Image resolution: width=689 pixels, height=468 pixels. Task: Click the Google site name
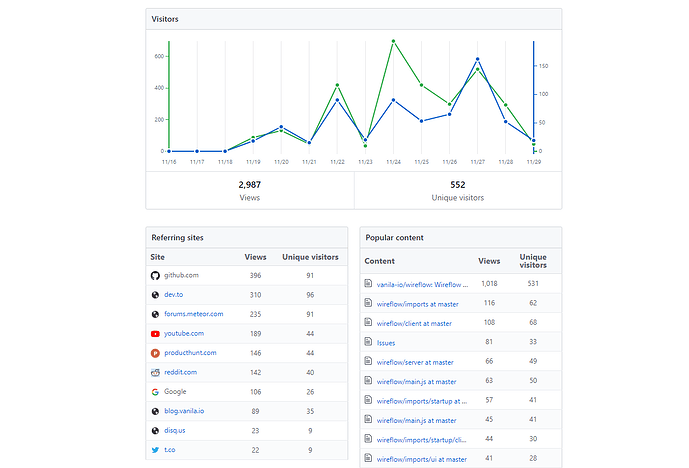[x=175, y=391]
